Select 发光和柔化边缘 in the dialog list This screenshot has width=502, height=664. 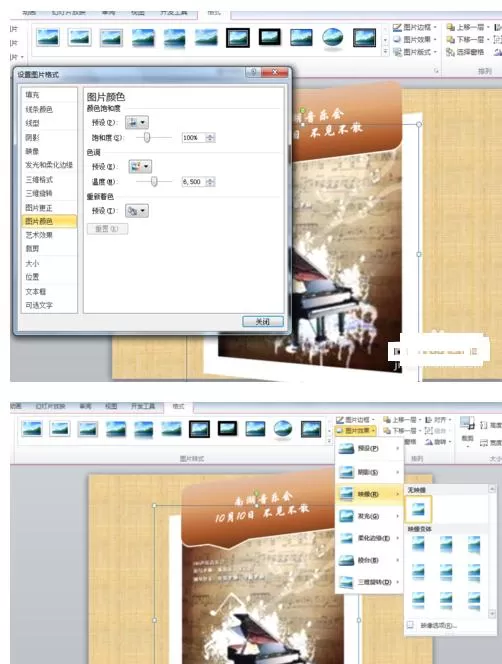click(x=49, y=165)
